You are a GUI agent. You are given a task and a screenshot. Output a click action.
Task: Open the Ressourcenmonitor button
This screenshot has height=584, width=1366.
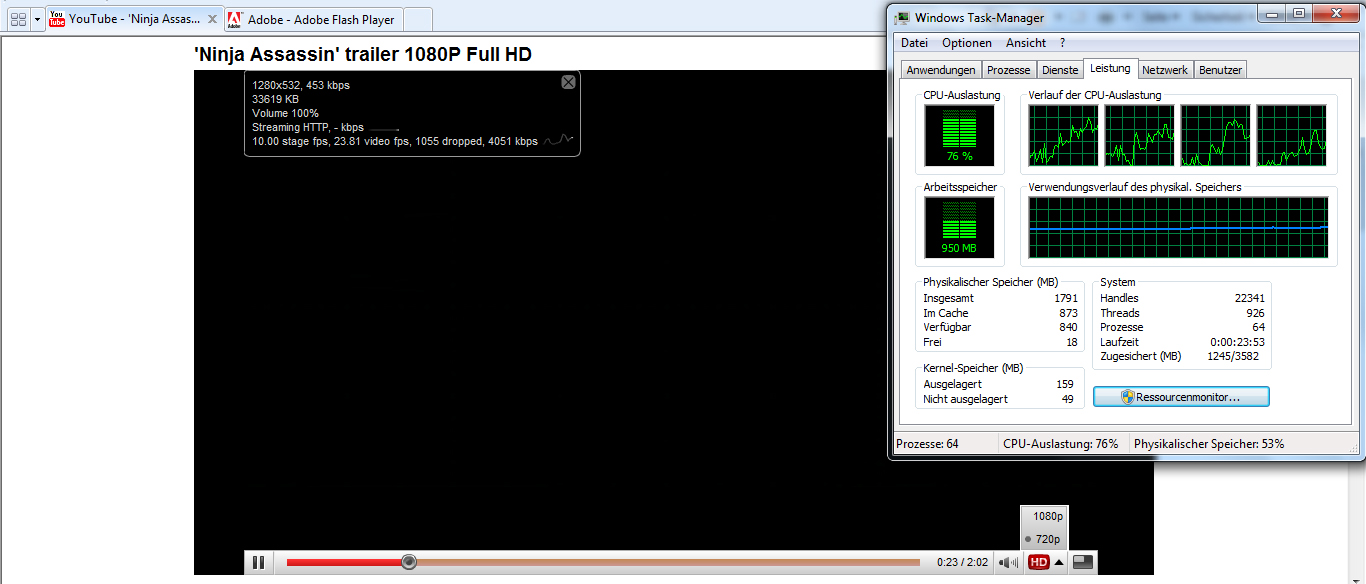pyautogui.click(x=1181, y=397)
